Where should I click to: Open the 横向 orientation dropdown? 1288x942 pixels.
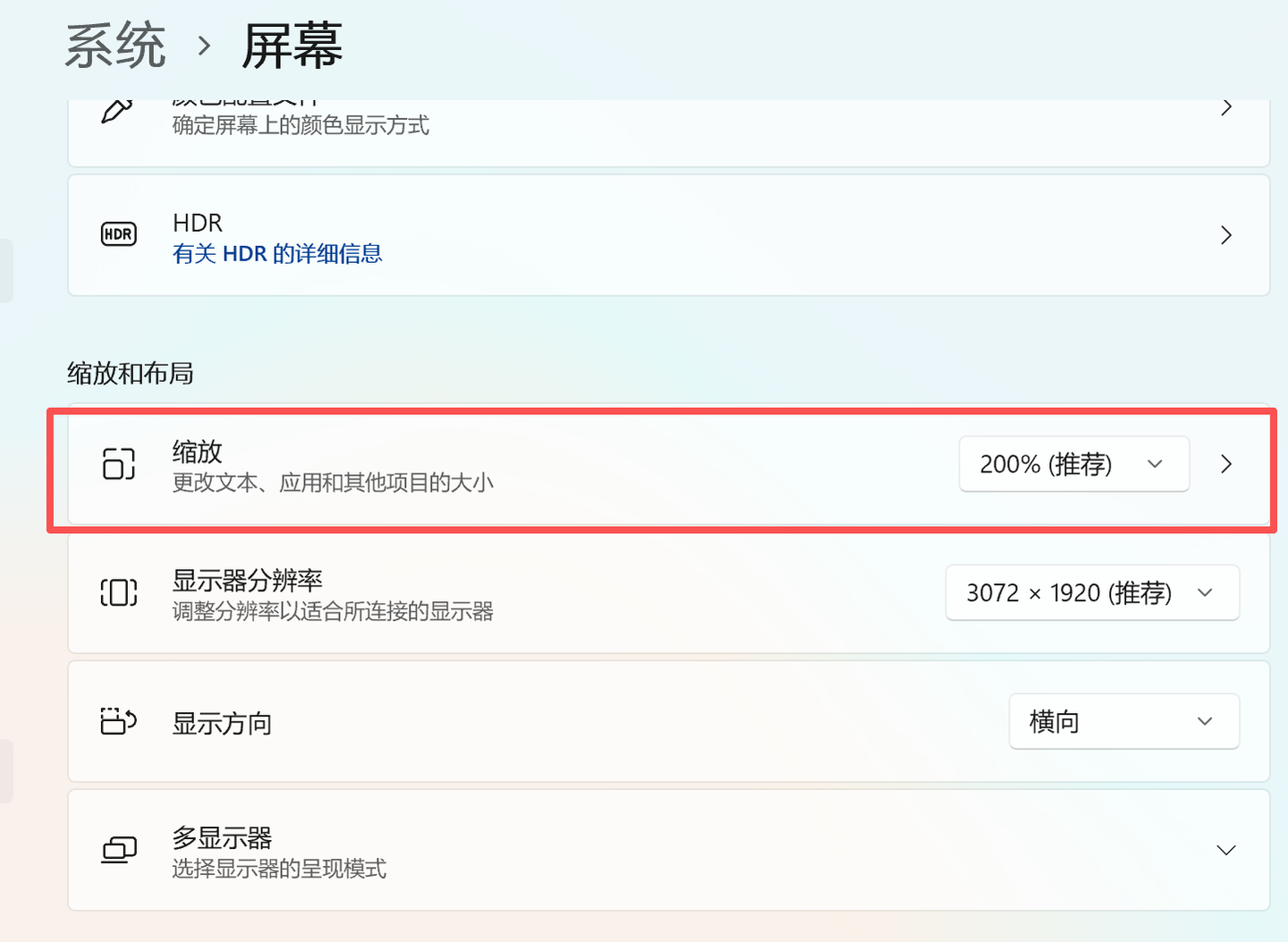1124,721
